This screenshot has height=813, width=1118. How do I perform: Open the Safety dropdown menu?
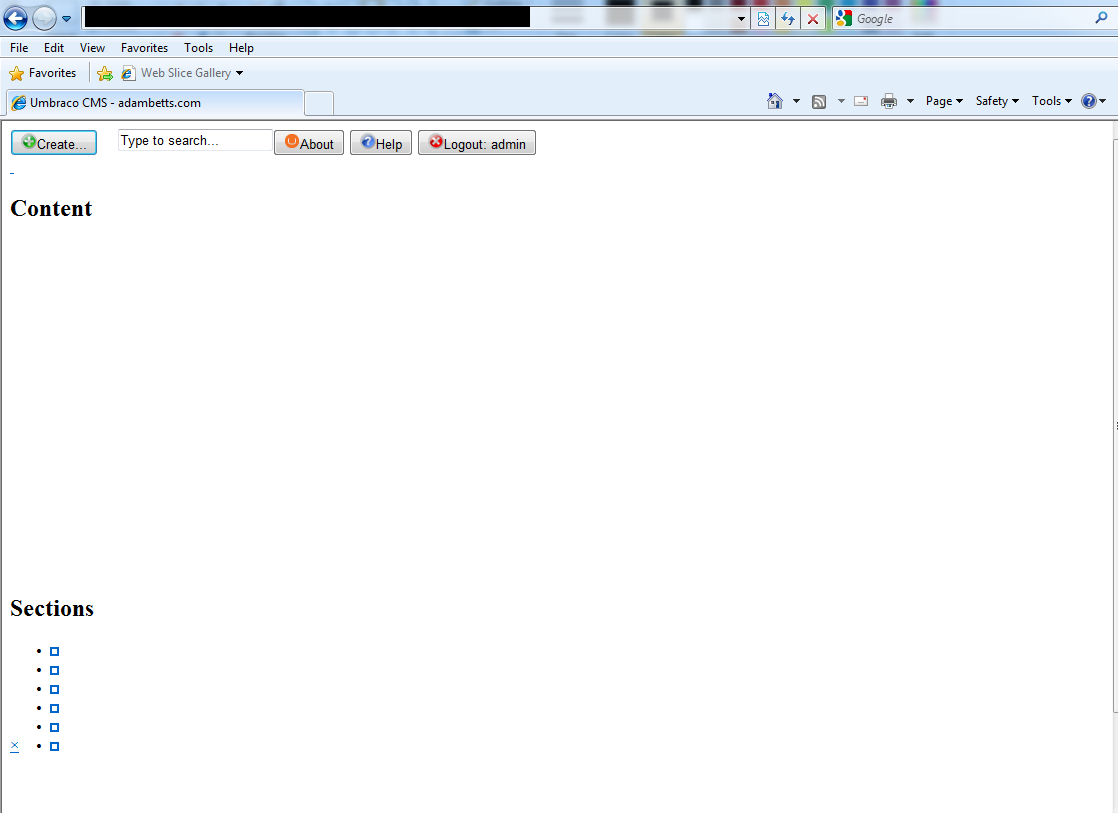(x=997, y=101)
